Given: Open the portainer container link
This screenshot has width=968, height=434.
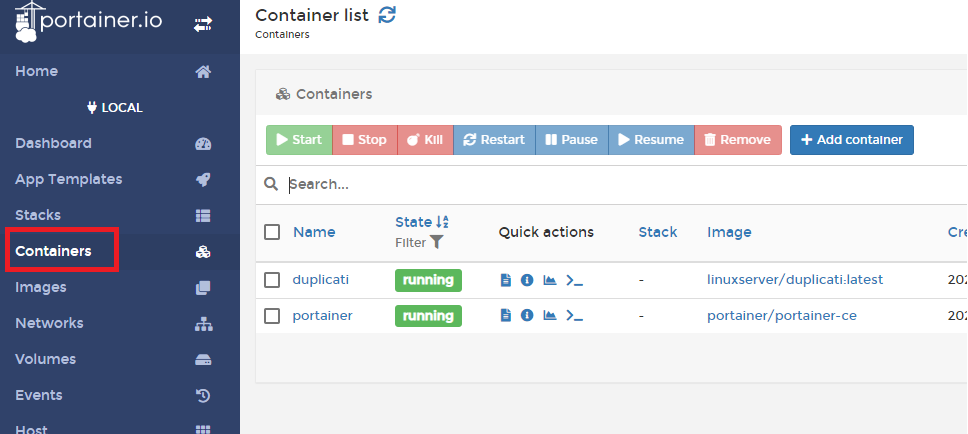Looking at the screenshot, I should [x=322, y=316].
